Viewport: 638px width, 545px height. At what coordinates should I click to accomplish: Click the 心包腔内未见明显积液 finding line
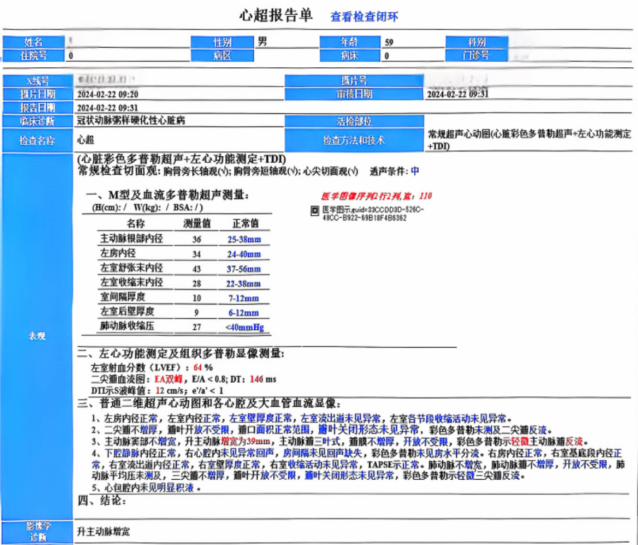(x=146, y=488)
